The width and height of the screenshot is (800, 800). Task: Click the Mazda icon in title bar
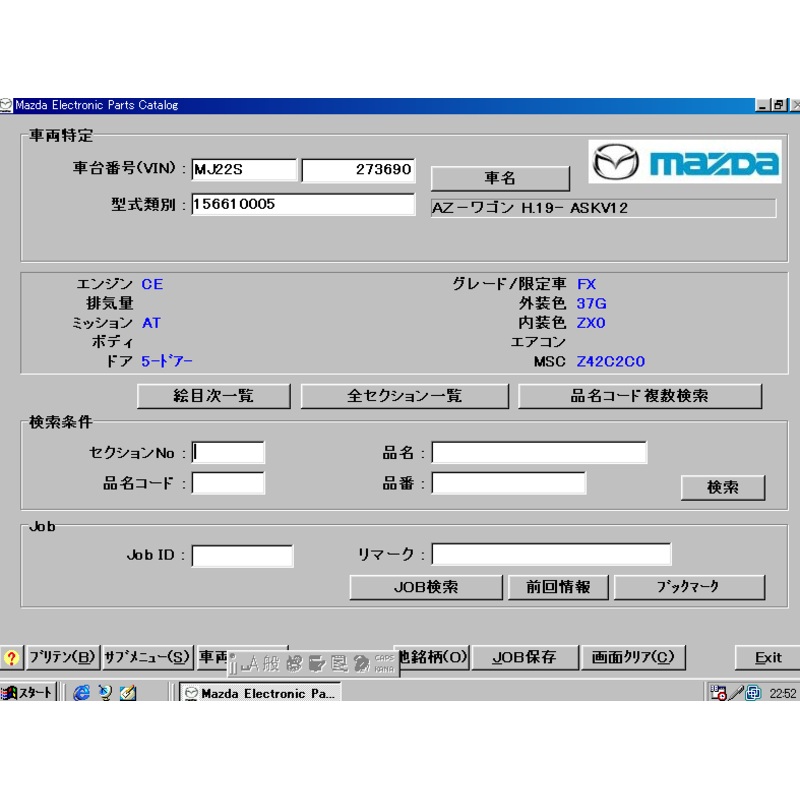(6, 106)
